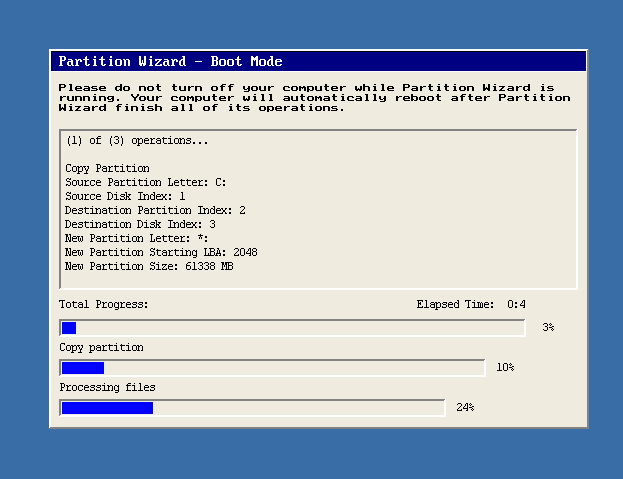Click 'New Partition Starting LBA: 2048' line
This screenshot has width=623, height=479.
click(x=161, y=252)
